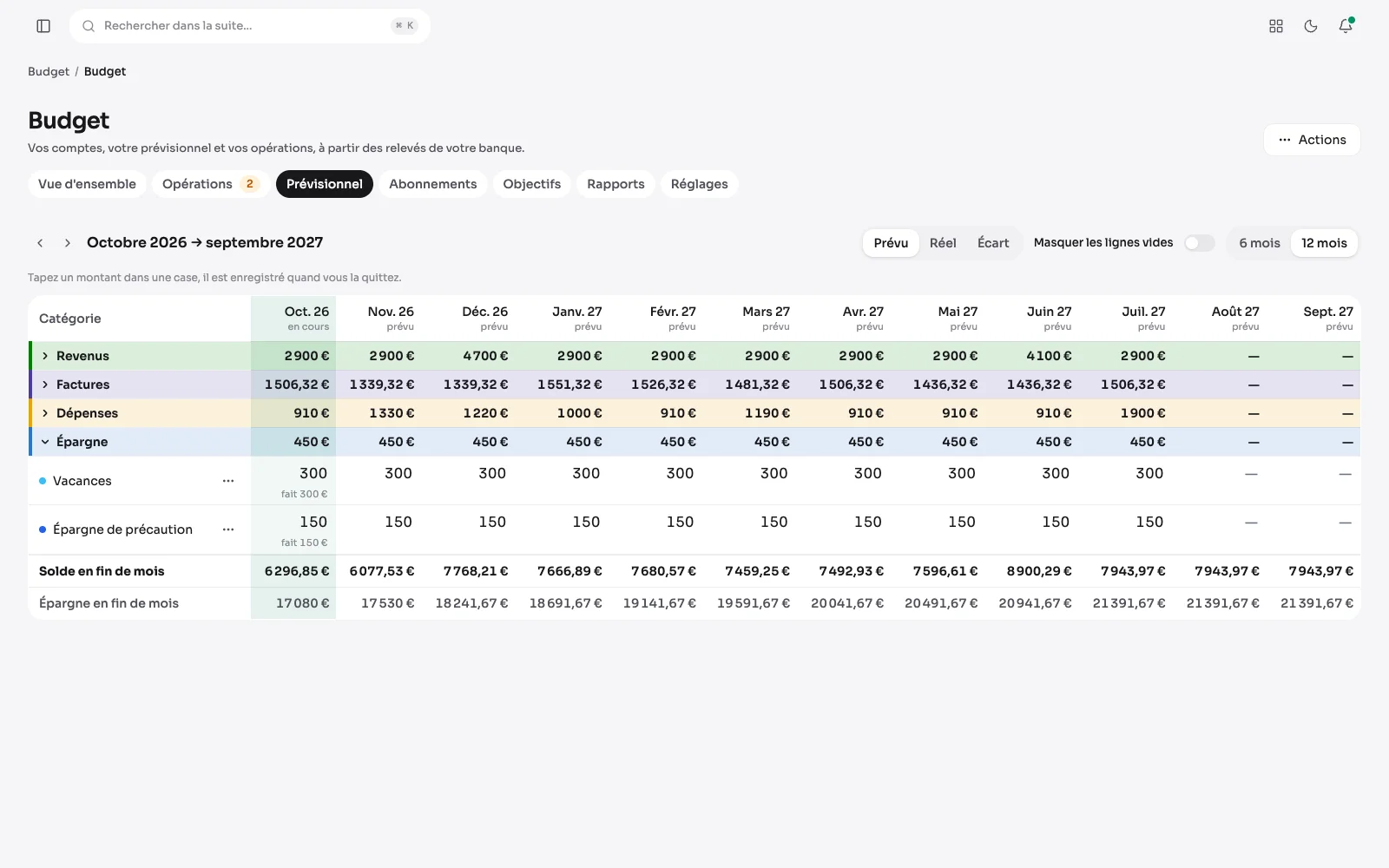Screen dimensions: 1389x868
Task: Go to next period arrow
Action: (68, 243)
